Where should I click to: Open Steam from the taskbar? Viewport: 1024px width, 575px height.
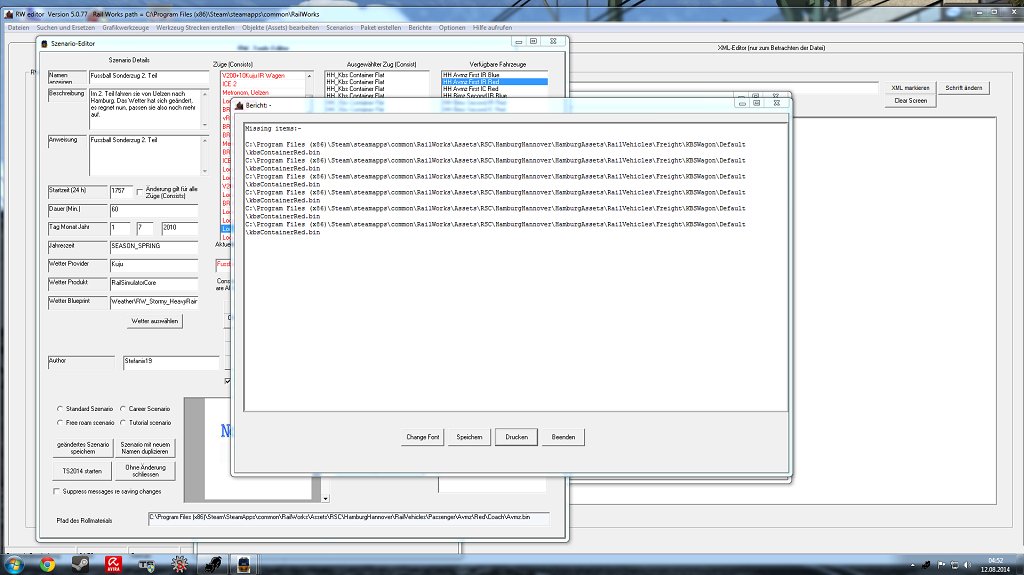click(80, 564)
